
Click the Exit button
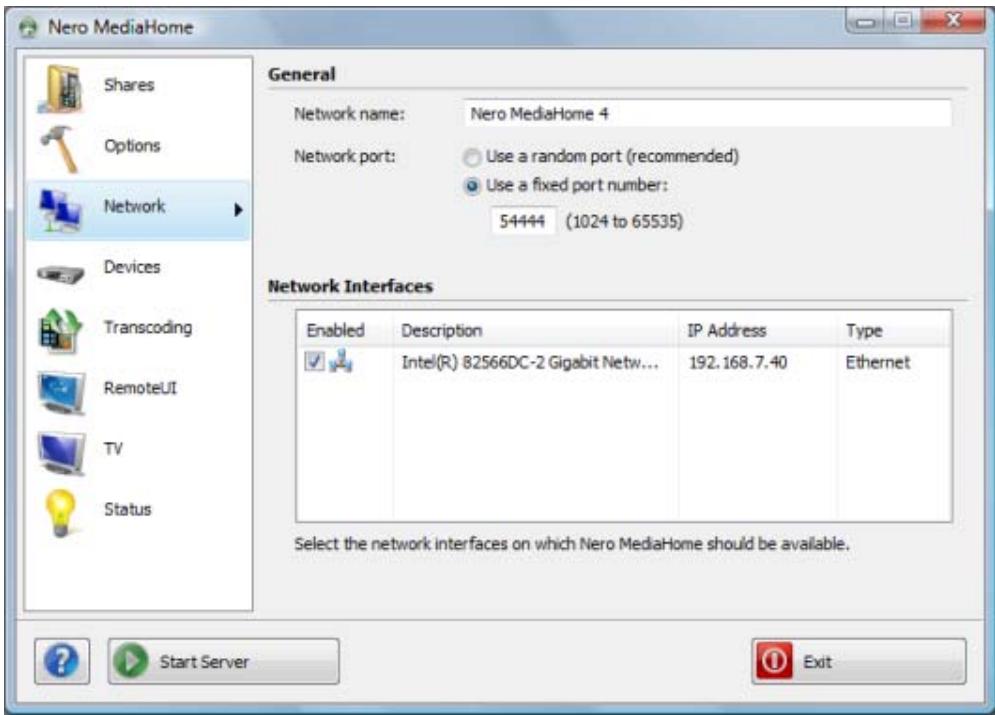pos(859,661)
